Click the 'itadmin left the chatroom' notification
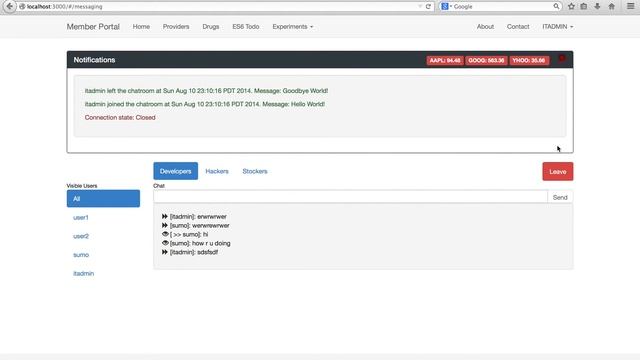Image resolution: width=640 pixels, height=360 pixels. (x=206, y=91)
